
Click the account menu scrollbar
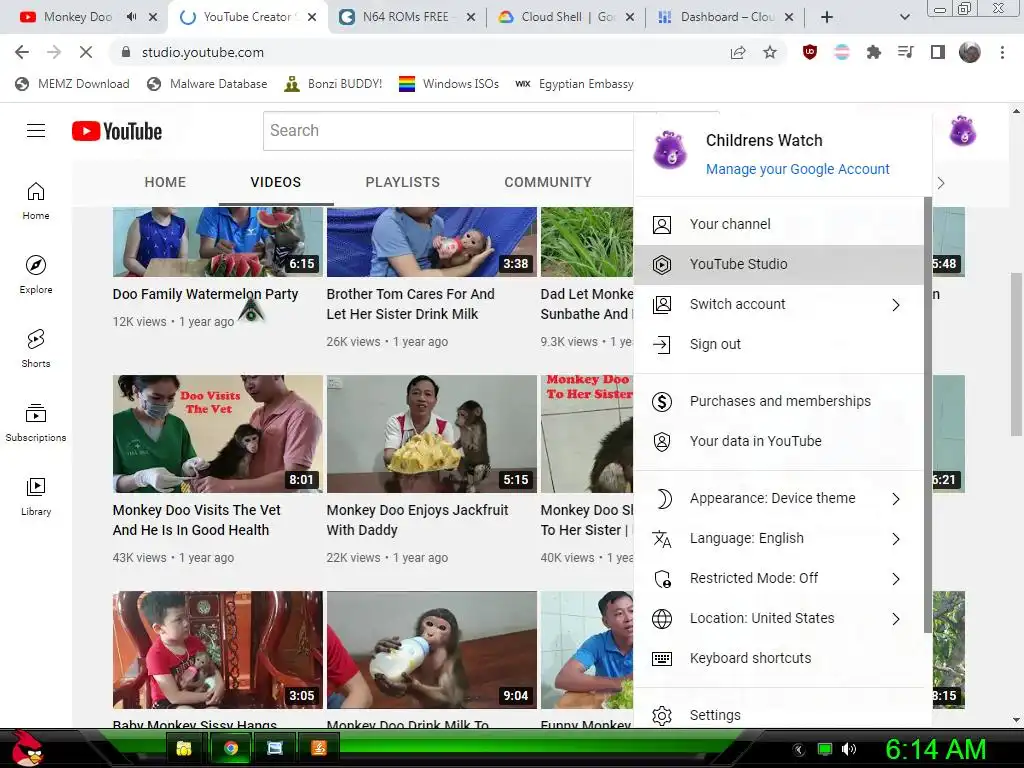pos(927,414)
